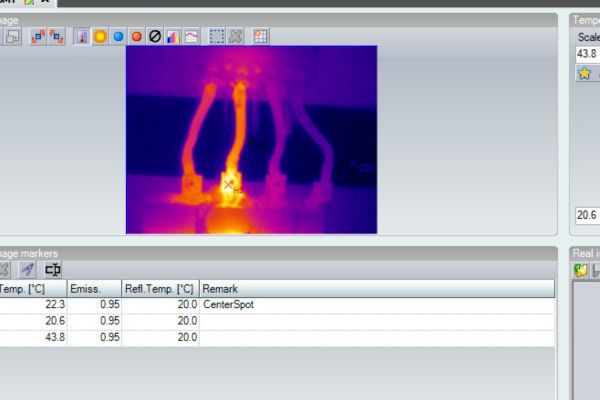600x400 pixels.
Task: Click the 20.0 reflected temperature in CenterSpot row
Action: point(161,305)
